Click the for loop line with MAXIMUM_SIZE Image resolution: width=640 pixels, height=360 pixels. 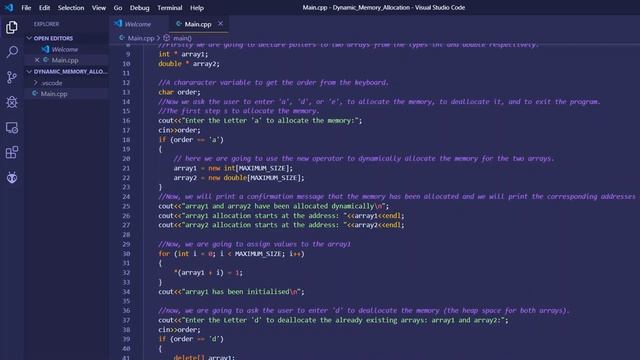click(231, 254)
